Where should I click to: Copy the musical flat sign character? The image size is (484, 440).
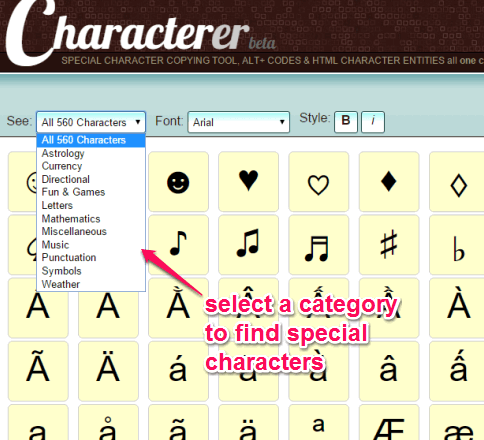458,245
